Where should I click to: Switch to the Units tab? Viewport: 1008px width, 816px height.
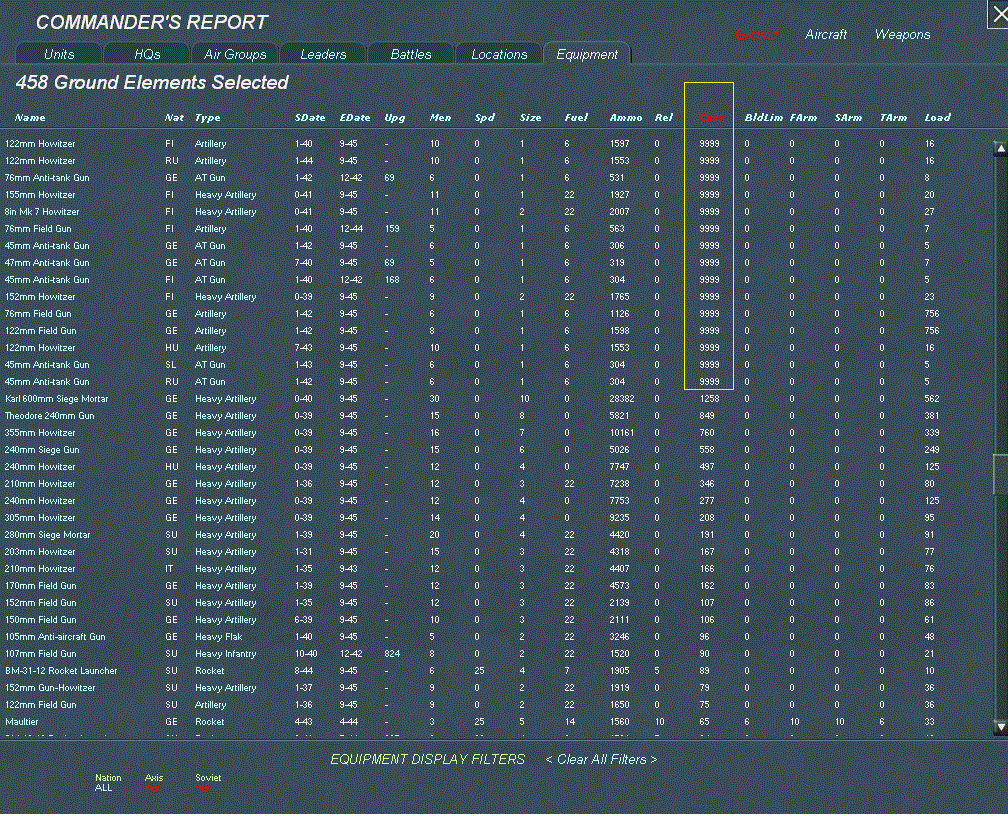[59, 54]
